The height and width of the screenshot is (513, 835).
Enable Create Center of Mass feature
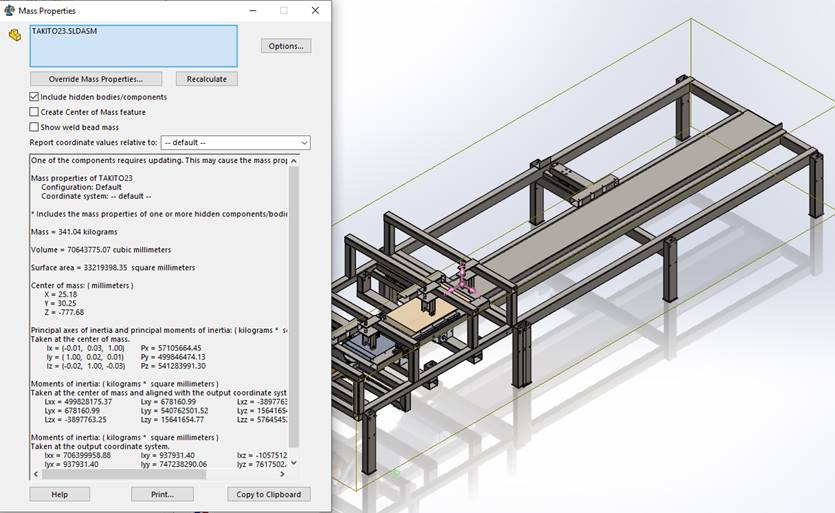pyautogui.click(x=34, y=112)
